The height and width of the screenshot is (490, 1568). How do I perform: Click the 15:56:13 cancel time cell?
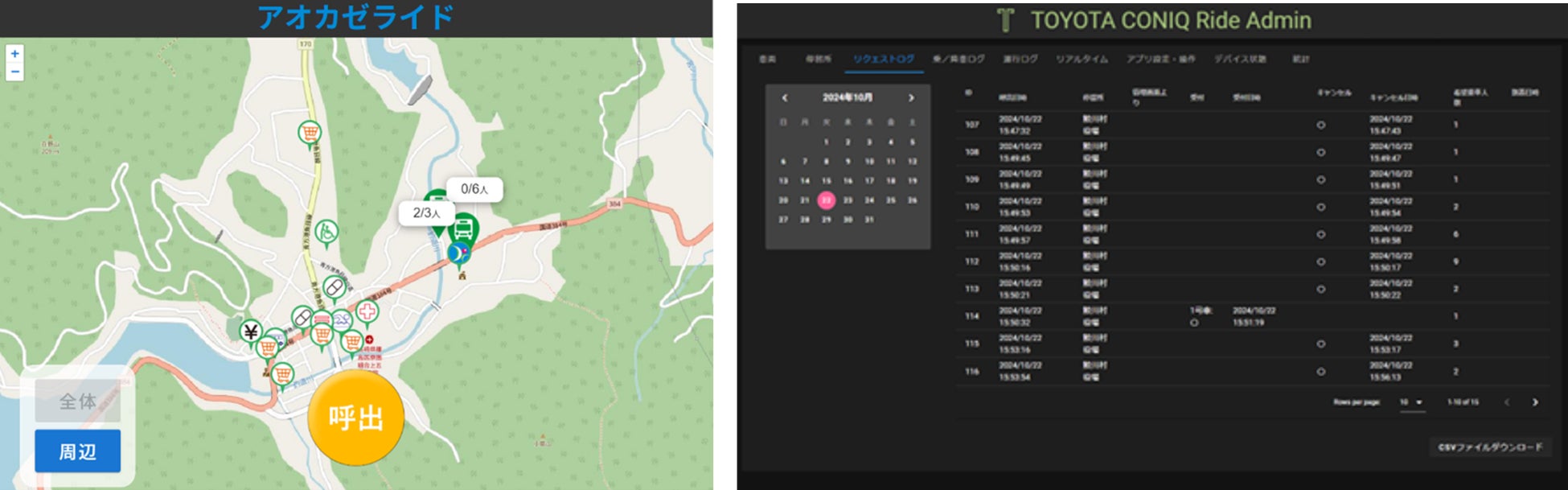click(x=1385, y=377)
